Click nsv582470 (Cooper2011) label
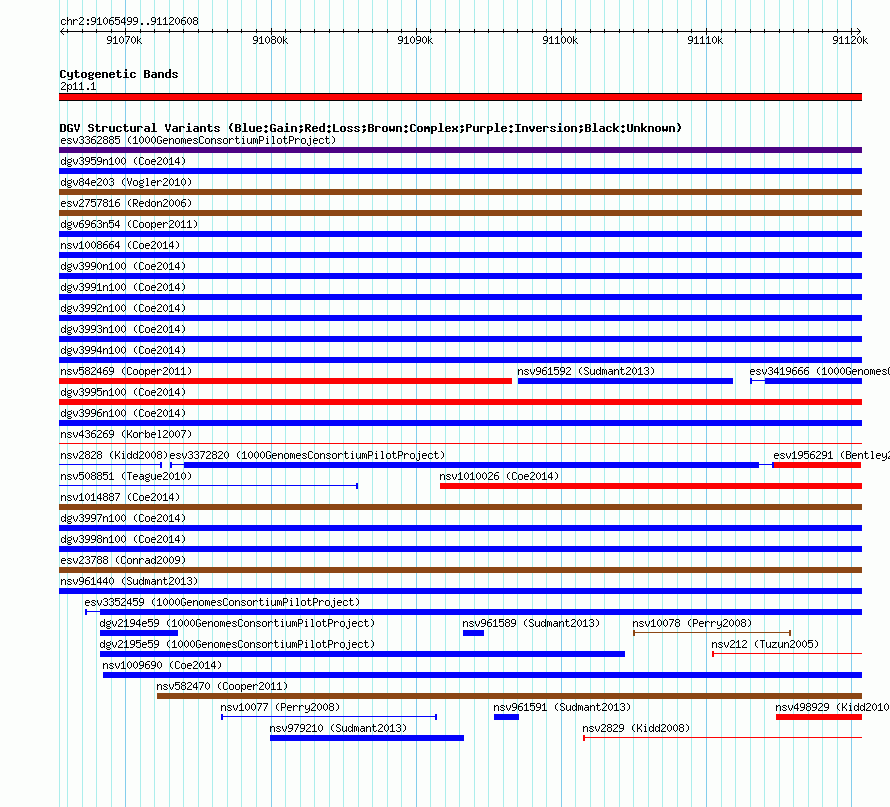The width and height of the screenshot is (890, 807). pyautogui.click(x=222, y=686)
